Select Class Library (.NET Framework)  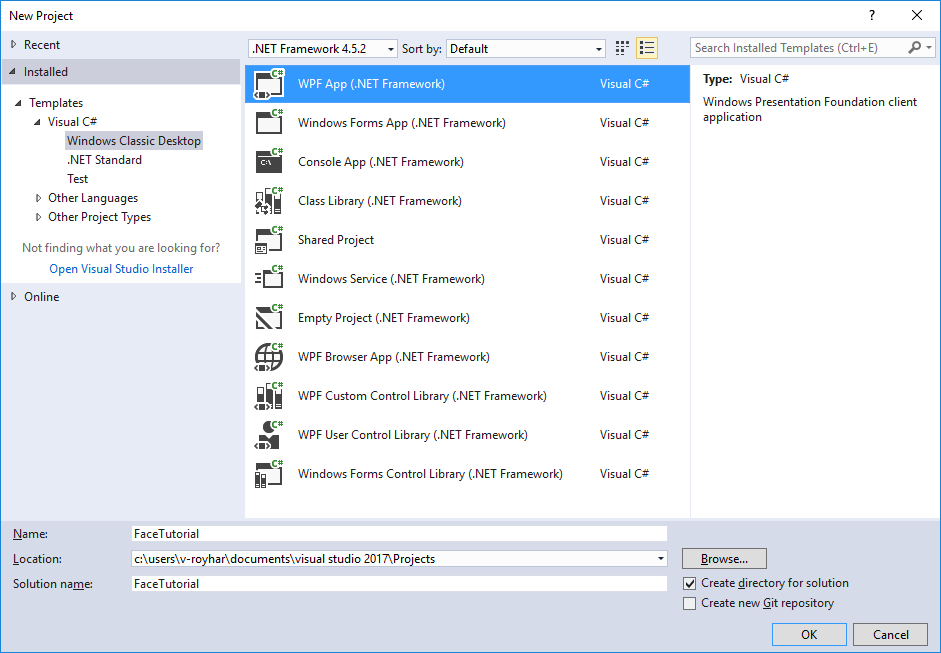tap(467, 201)
